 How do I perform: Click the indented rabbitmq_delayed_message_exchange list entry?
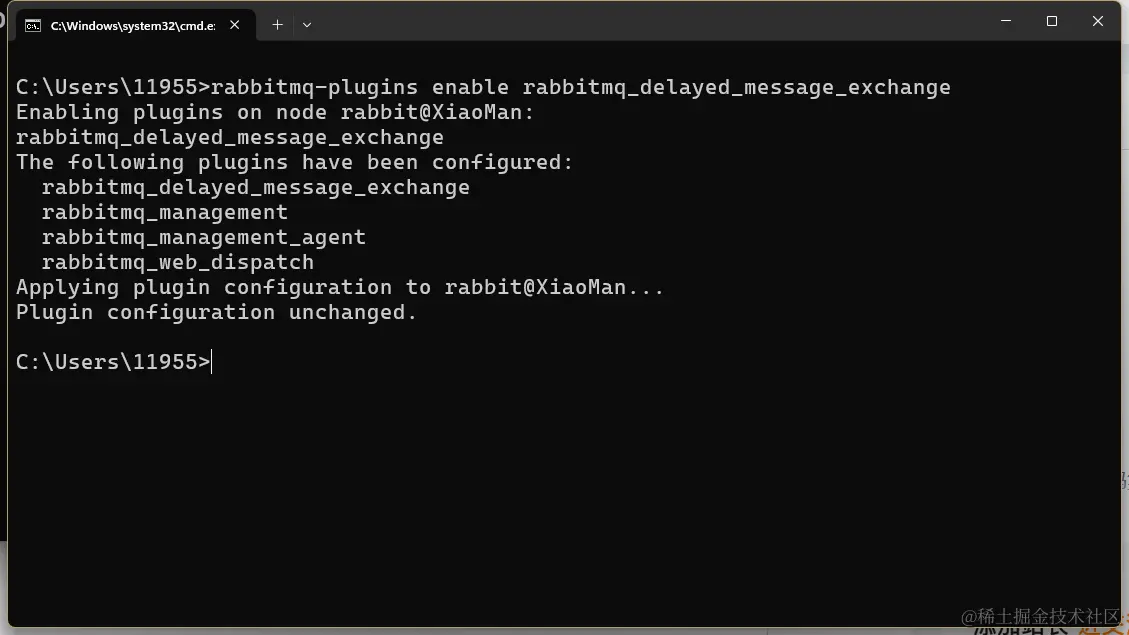click(256, 187)
